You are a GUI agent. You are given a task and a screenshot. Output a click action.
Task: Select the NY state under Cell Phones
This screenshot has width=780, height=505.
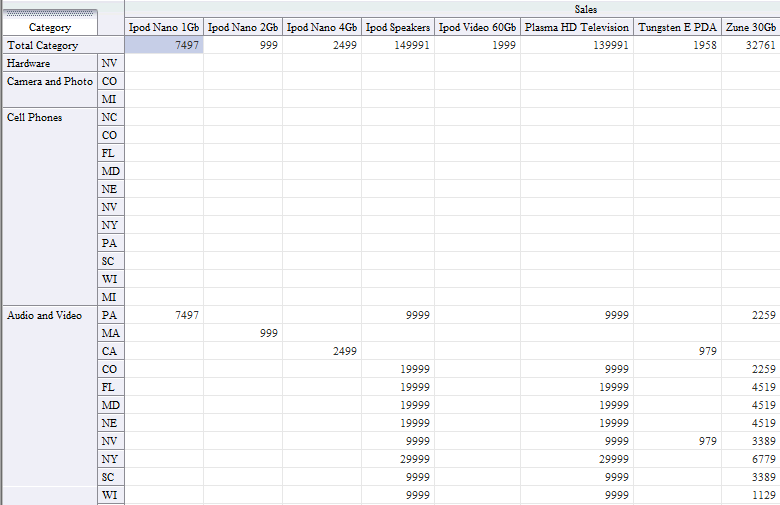[x=111, y=225]
